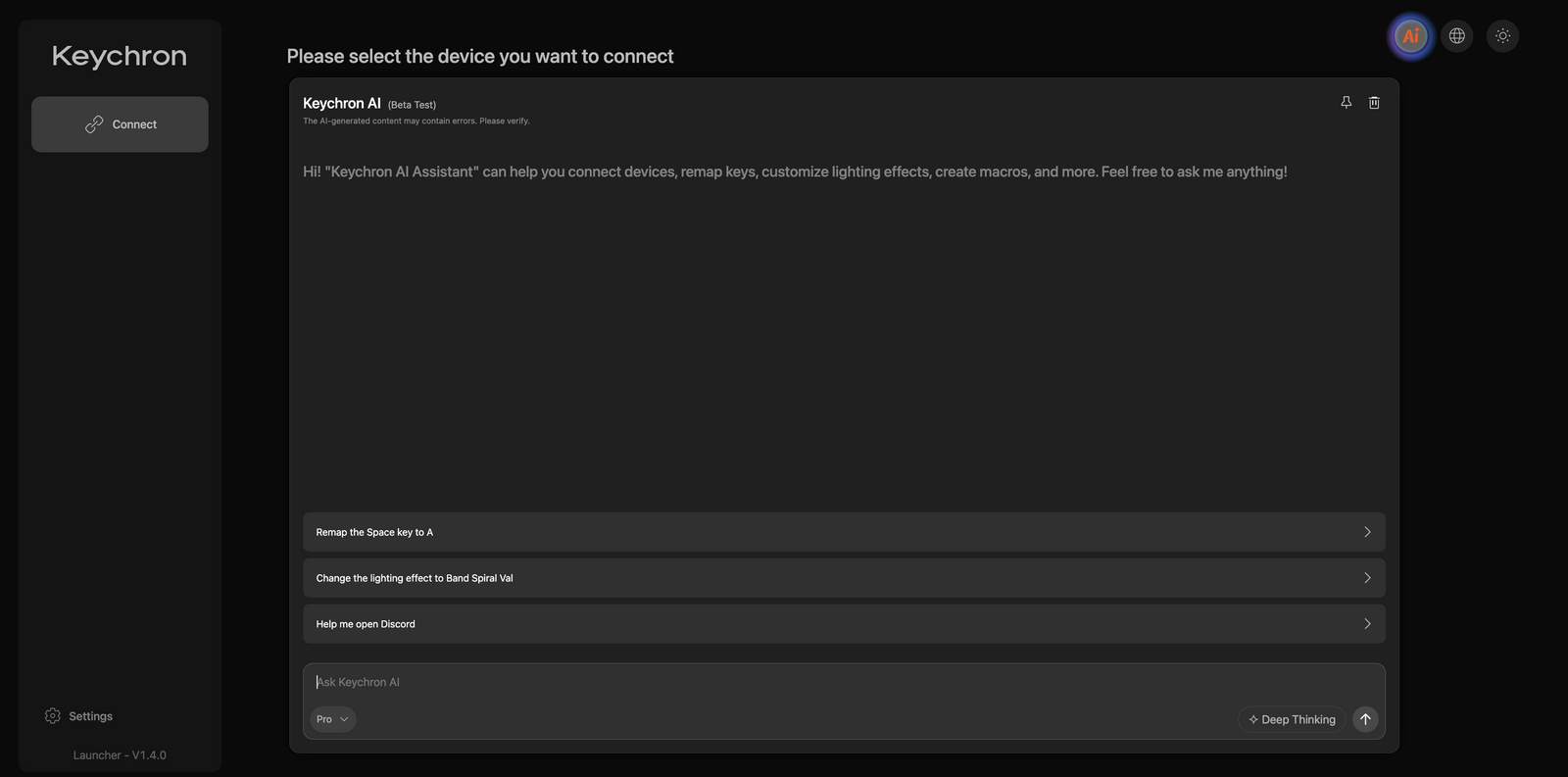Viewport: 1568px width, 777px height.
Task: Expand chevron on Band Spiral Val suggestion
Action: 1367,578
